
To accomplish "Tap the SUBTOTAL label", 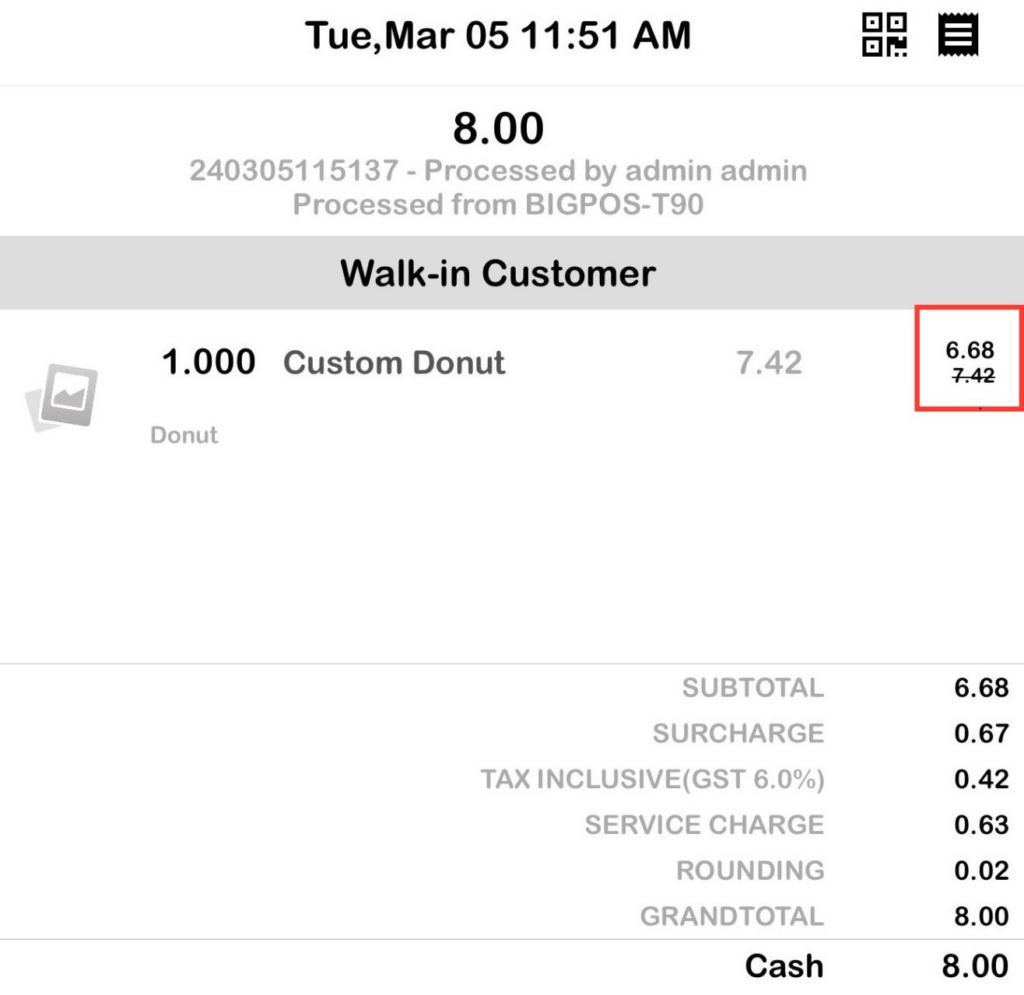I will (x=753, y=688).
